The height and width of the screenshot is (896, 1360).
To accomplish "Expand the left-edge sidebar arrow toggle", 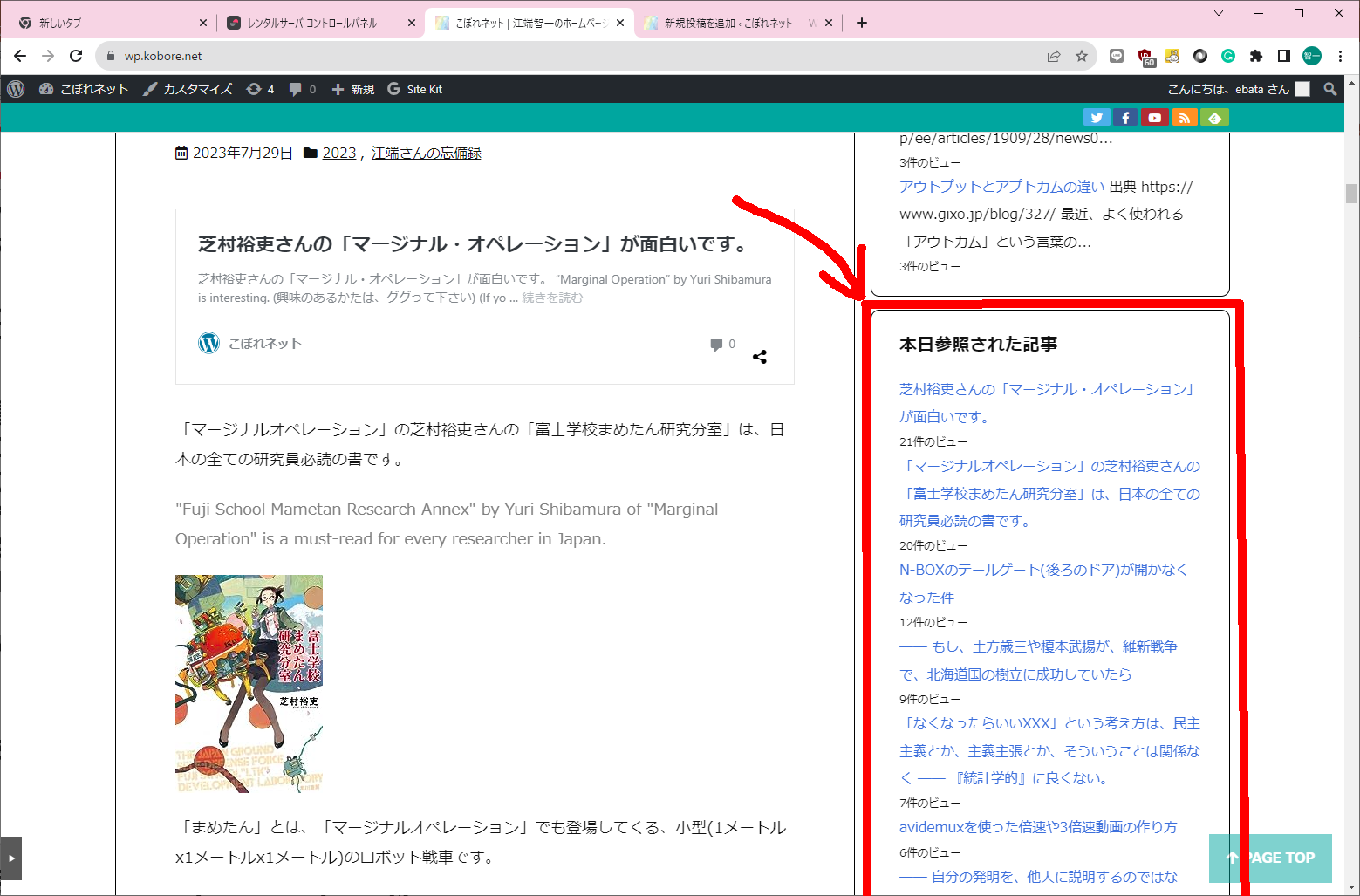I will (10, 858).
